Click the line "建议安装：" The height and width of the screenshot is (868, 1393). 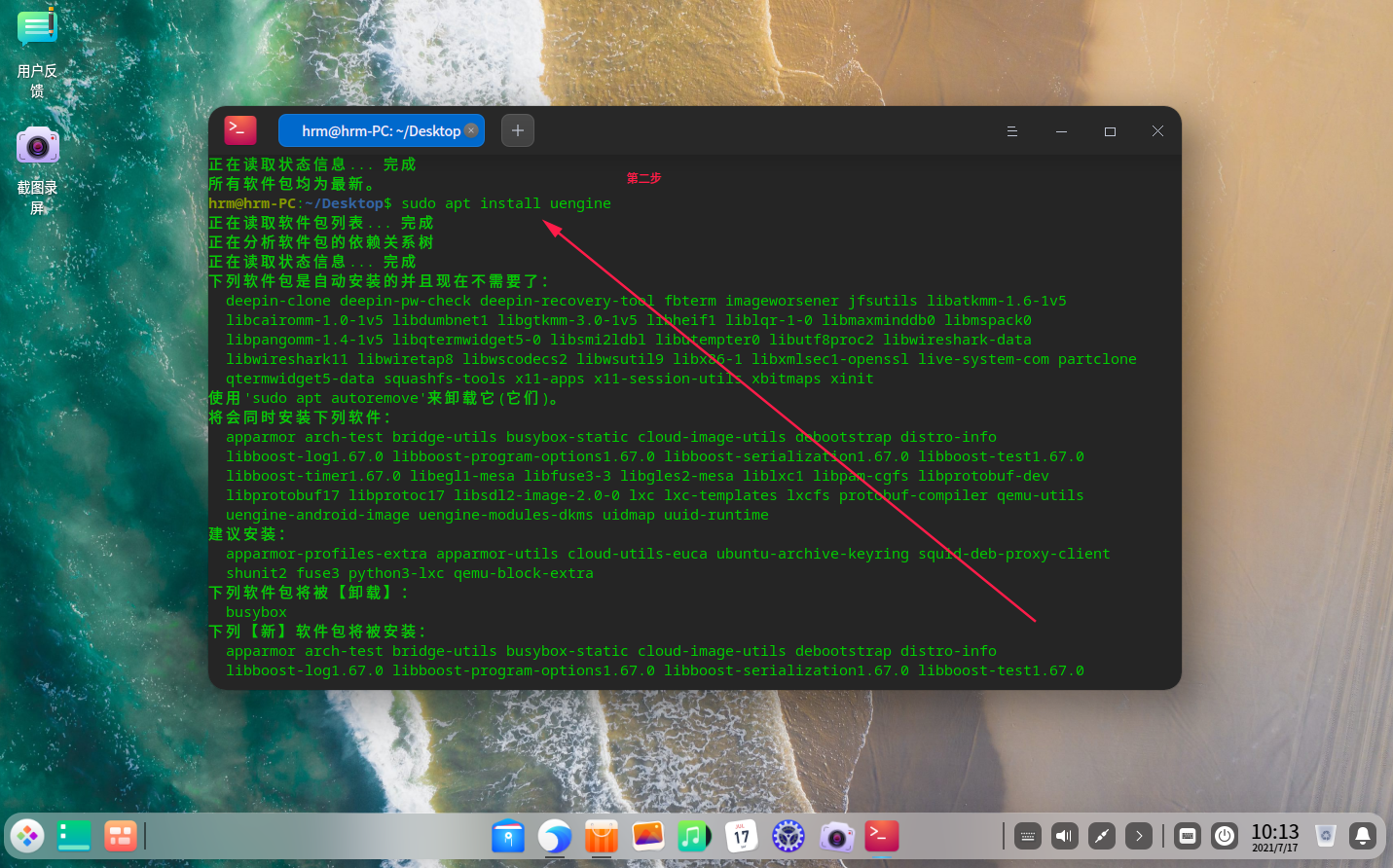(x=248, y=534)
